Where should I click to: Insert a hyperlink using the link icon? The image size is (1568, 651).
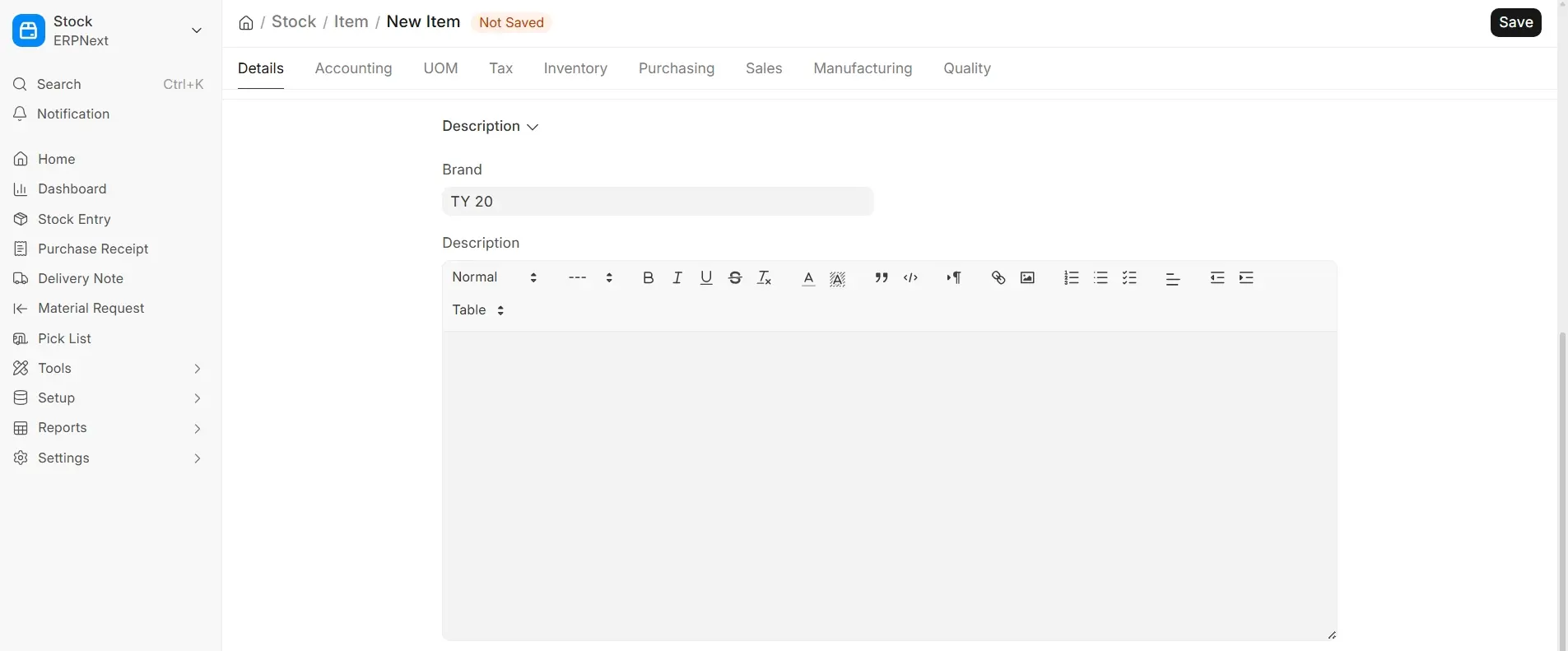pyautogui.click(x=998, y=278)
